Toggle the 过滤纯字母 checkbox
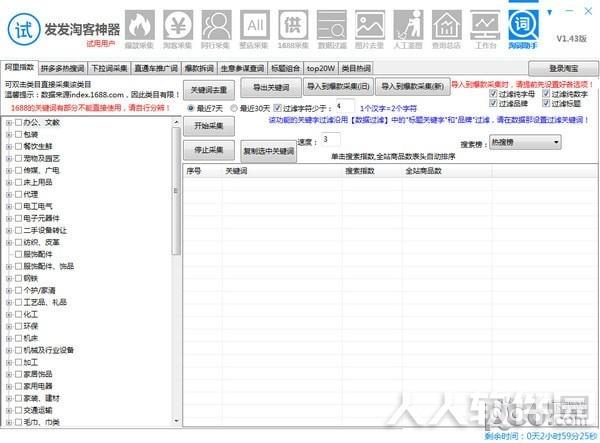Screen dimensions: 600x443 coord(493,93)
